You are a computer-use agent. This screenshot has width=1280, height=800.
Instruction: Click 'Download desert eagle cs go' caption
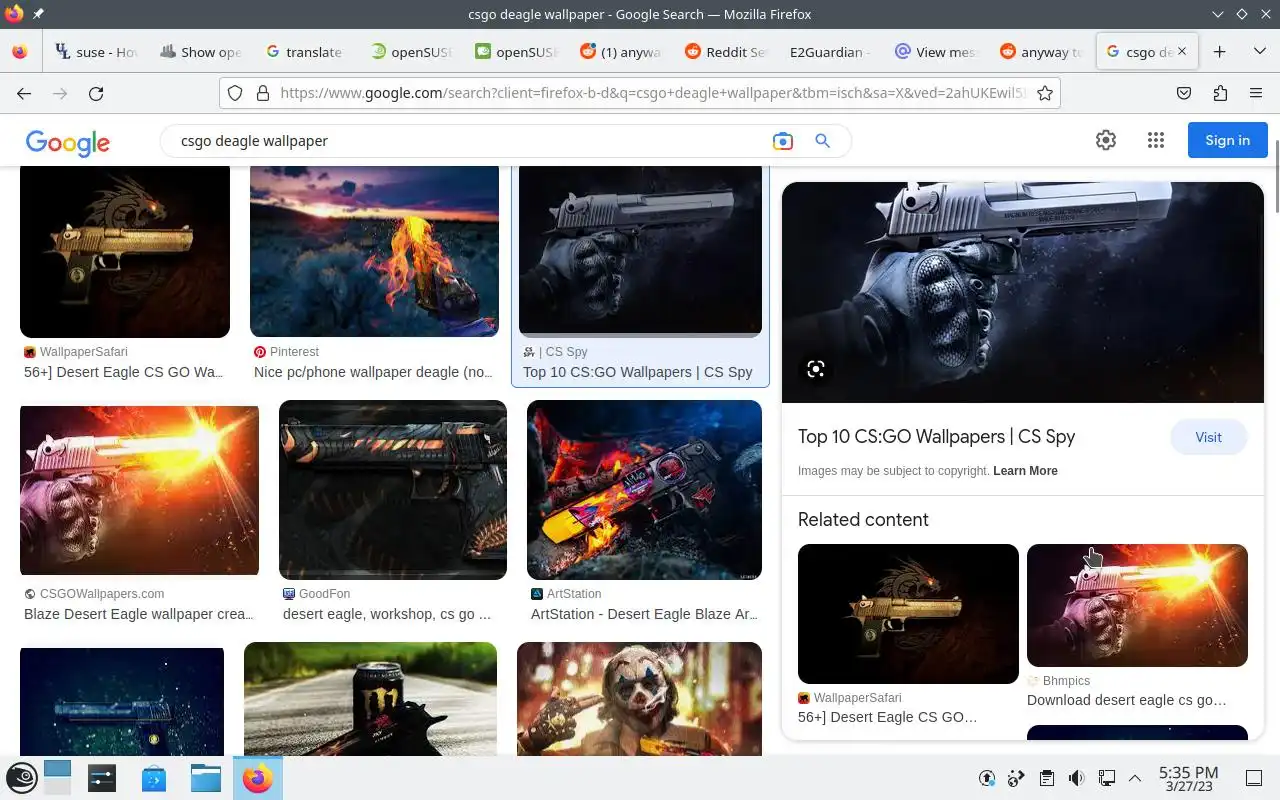point(1127,700)
